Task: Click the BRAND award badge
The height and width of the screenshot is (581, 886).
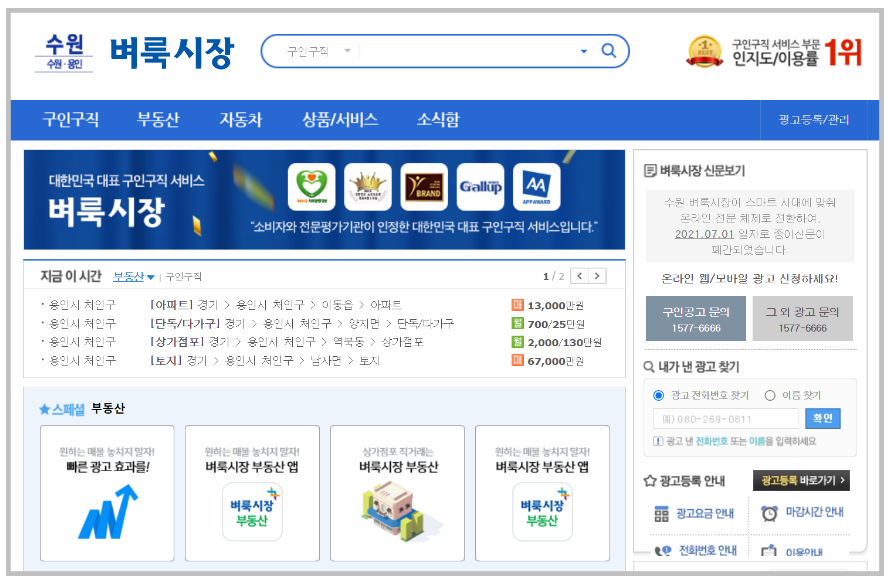Action: click(424, 187)
